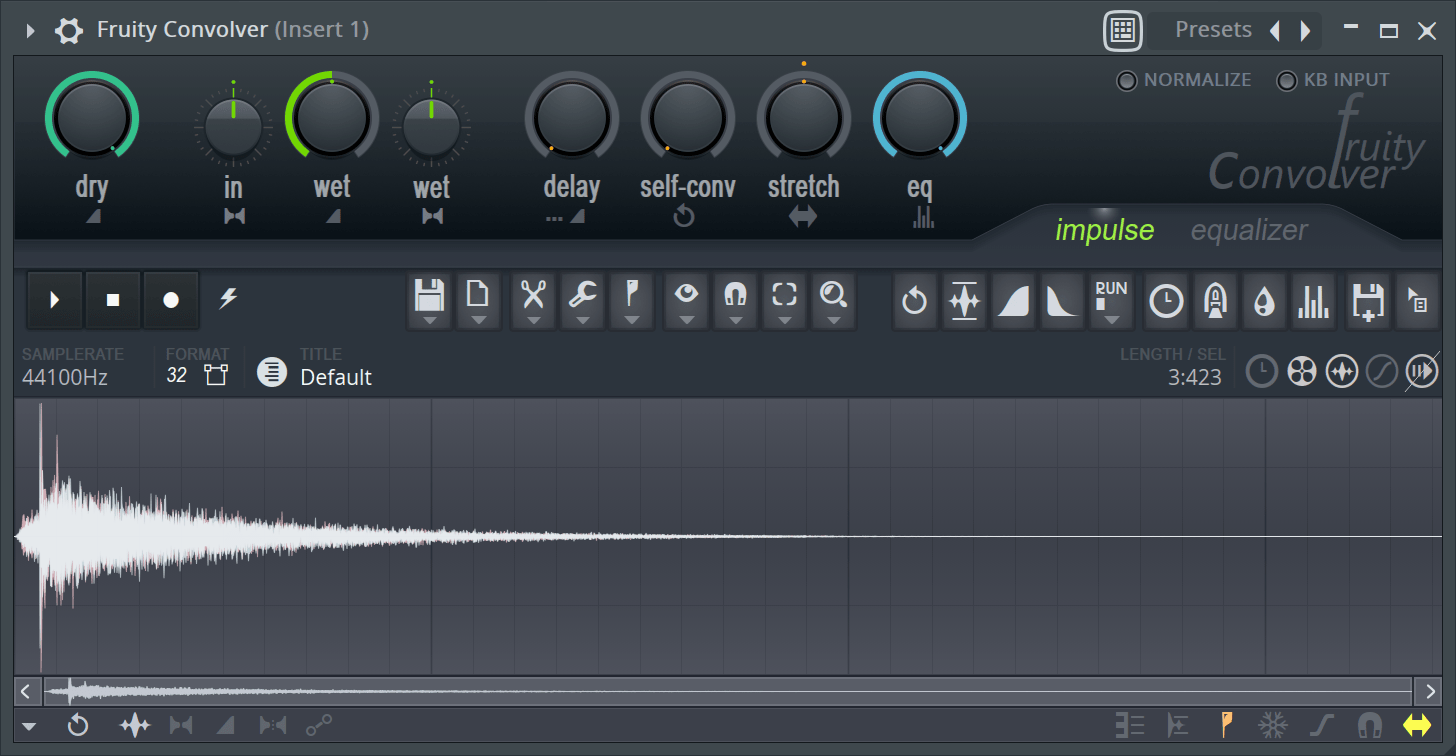Expand the plugin options arrow left of gear

coord(30,31)
